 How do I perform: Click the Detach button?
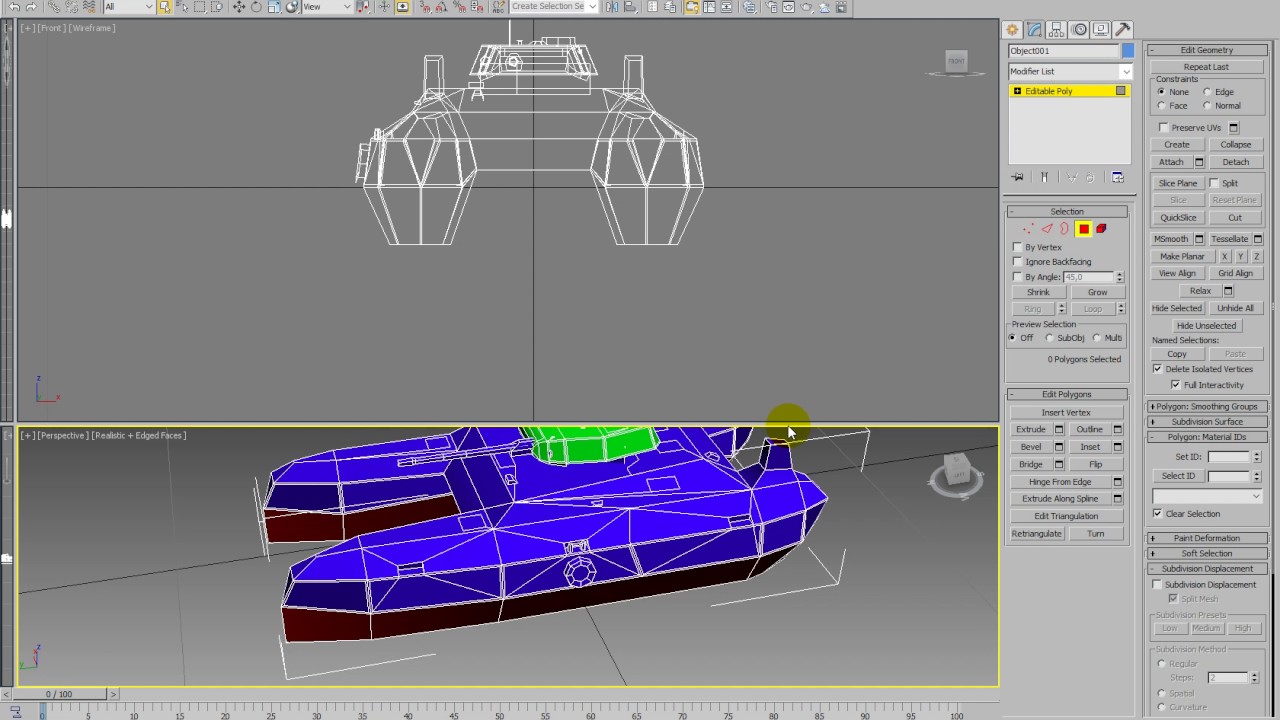[1235, 162]
